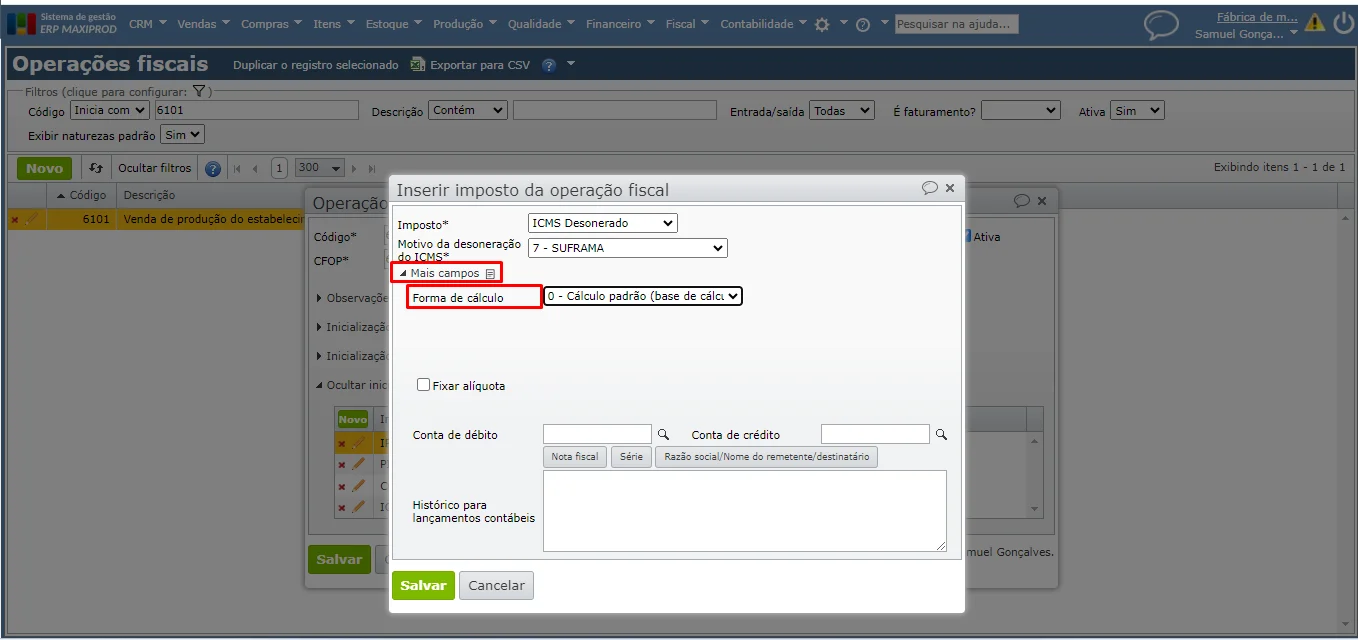Open the chat balloon icon in top bar

pyautogui.click(x=1161, y=24)
